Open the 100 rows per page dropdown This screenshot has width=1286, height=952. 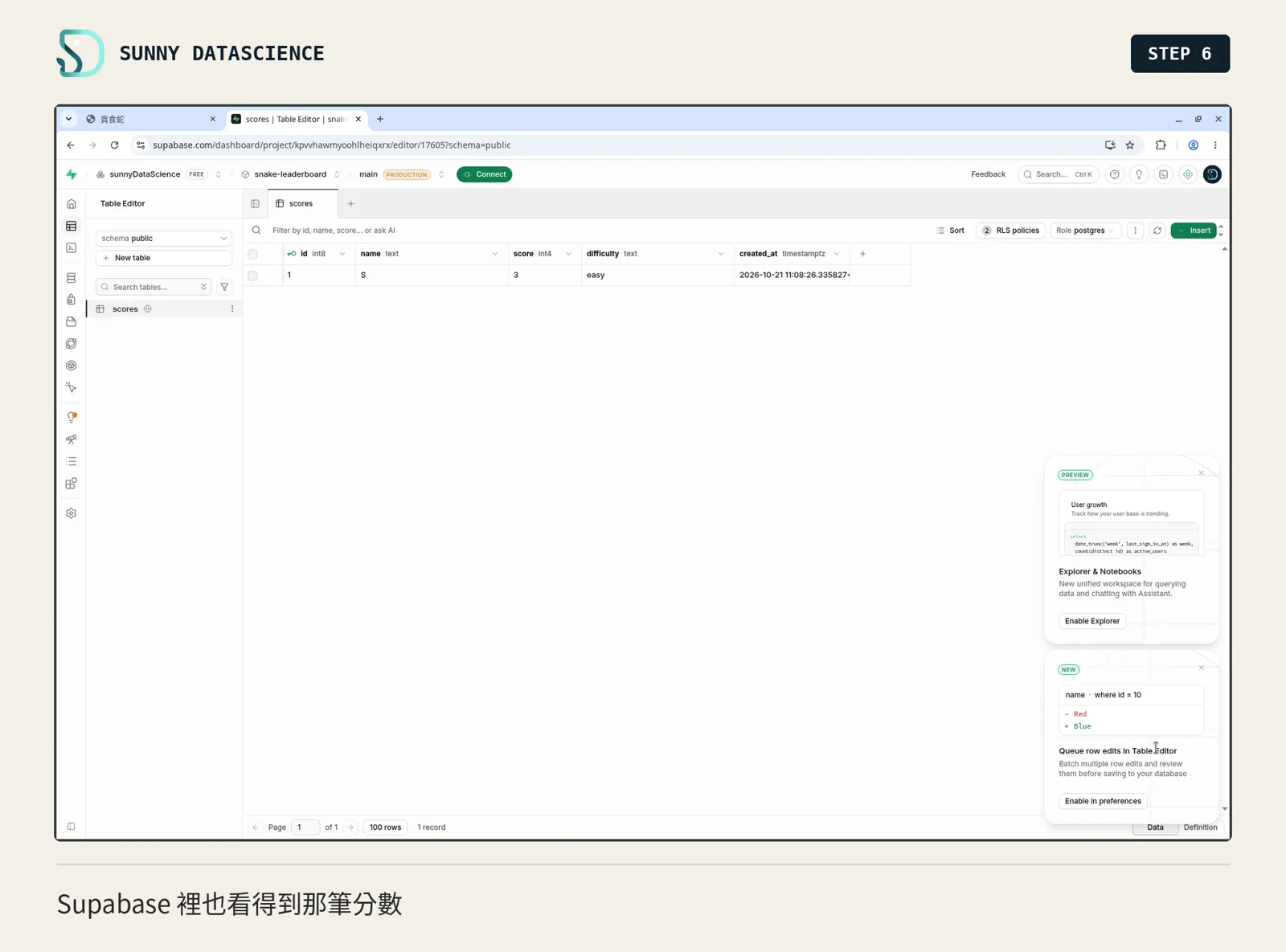[386, 827]
